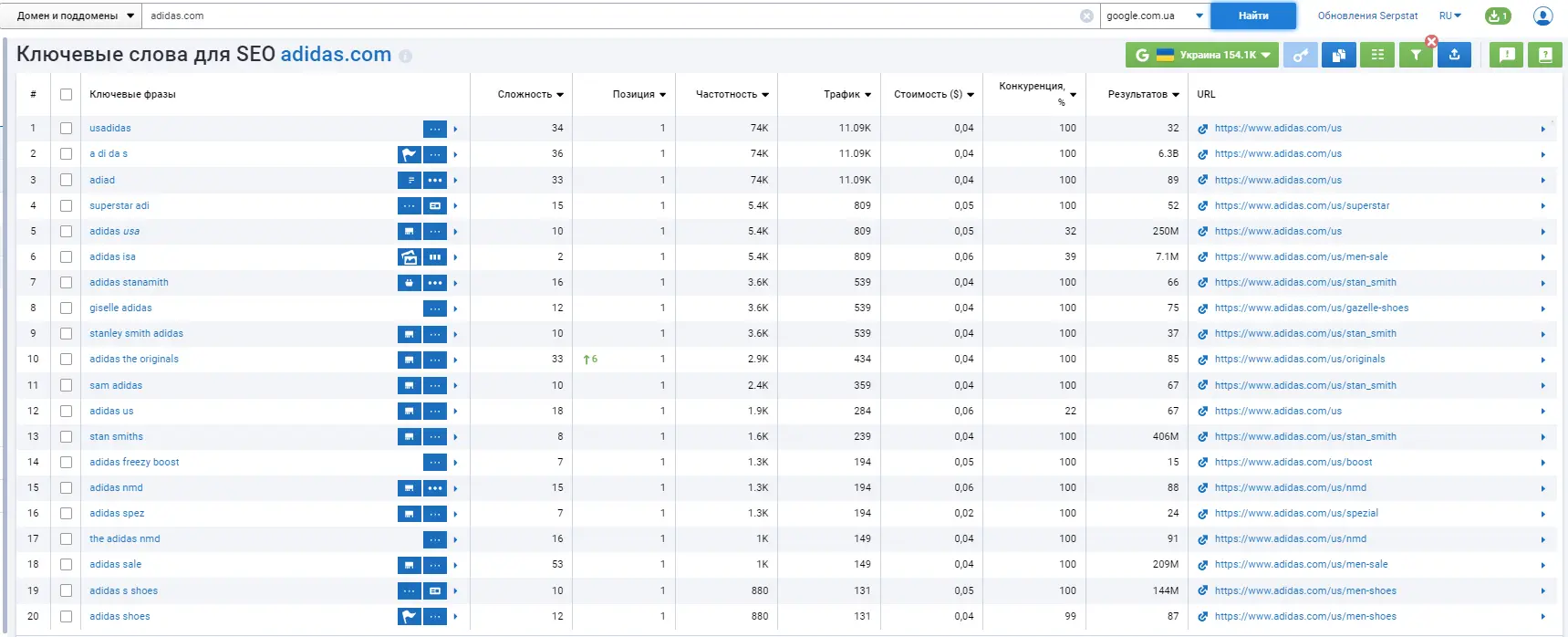Tick the select-all checkbox in table header
1568x637 pixels.
click(66, 94)
